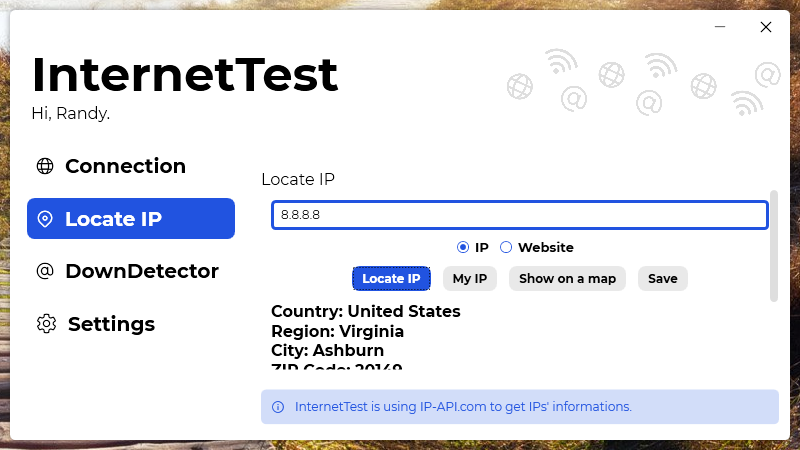Click the gear icon beside Settings
This screenshot has width=800, height=450.
46,323
